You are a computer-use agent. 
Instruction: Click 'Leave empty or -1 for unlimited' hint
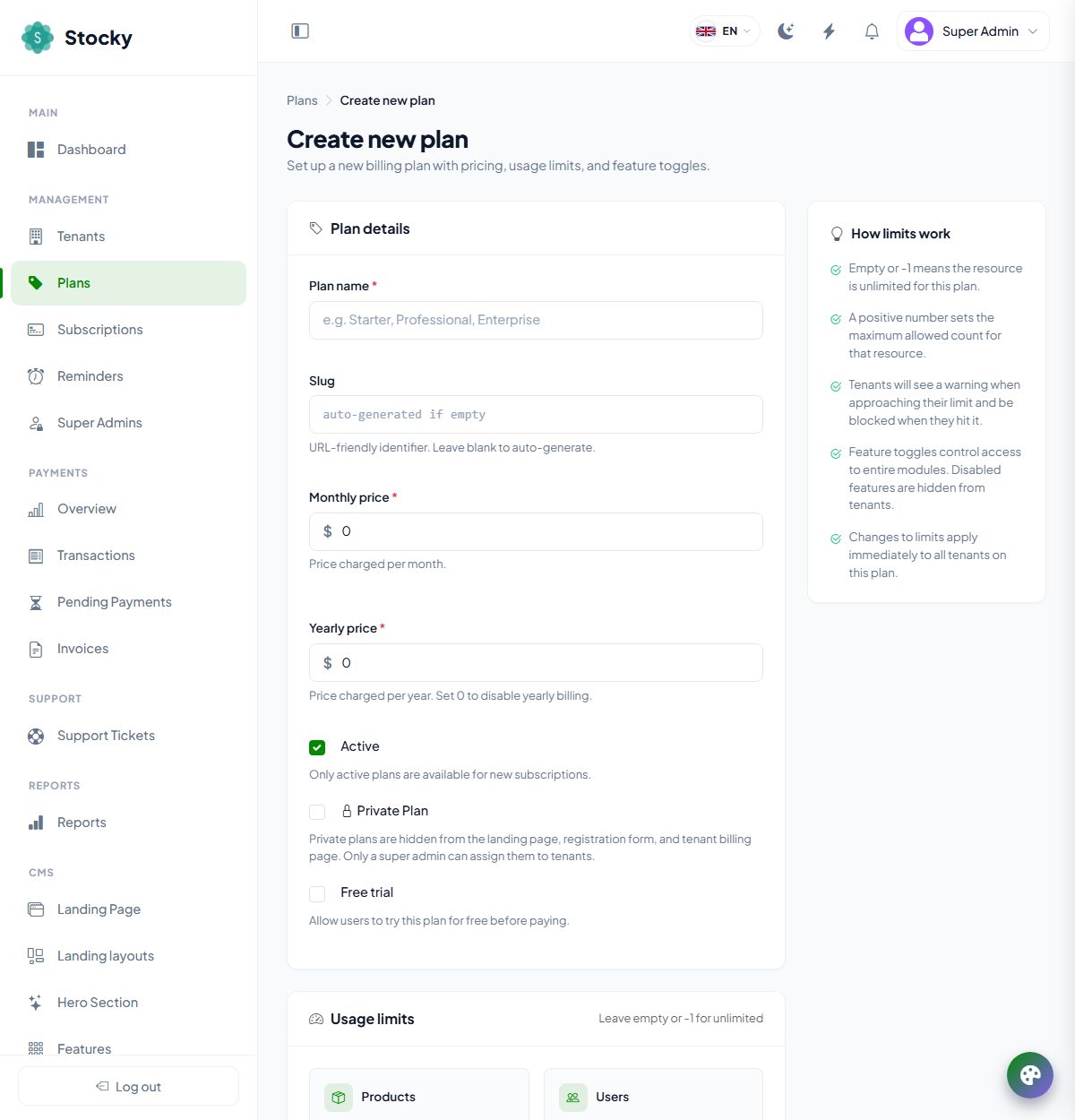tap(681, 1019)
